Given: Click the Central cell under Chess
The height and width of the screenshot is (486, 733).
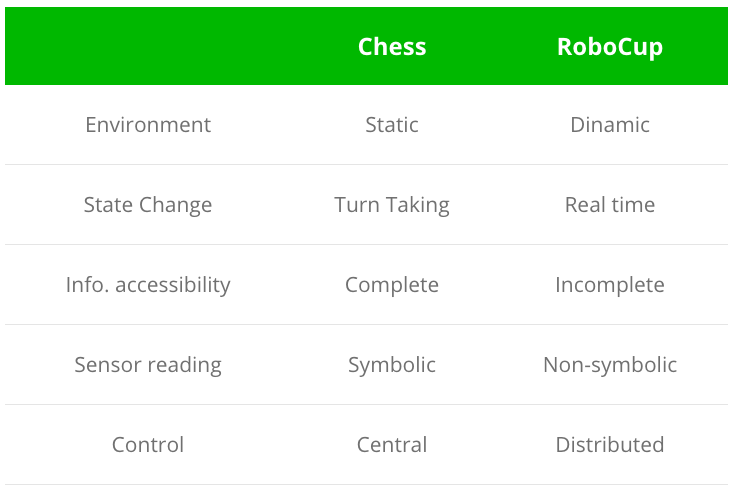Looking at the screenshot, I should click(x=392, y=445).
